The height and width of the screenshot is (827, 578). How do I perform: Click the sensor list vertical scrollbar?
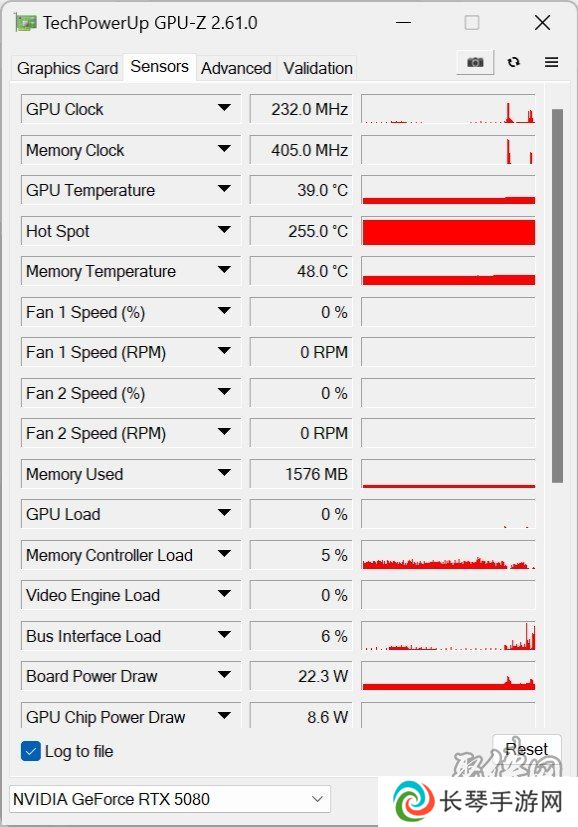tap(557, 295)
